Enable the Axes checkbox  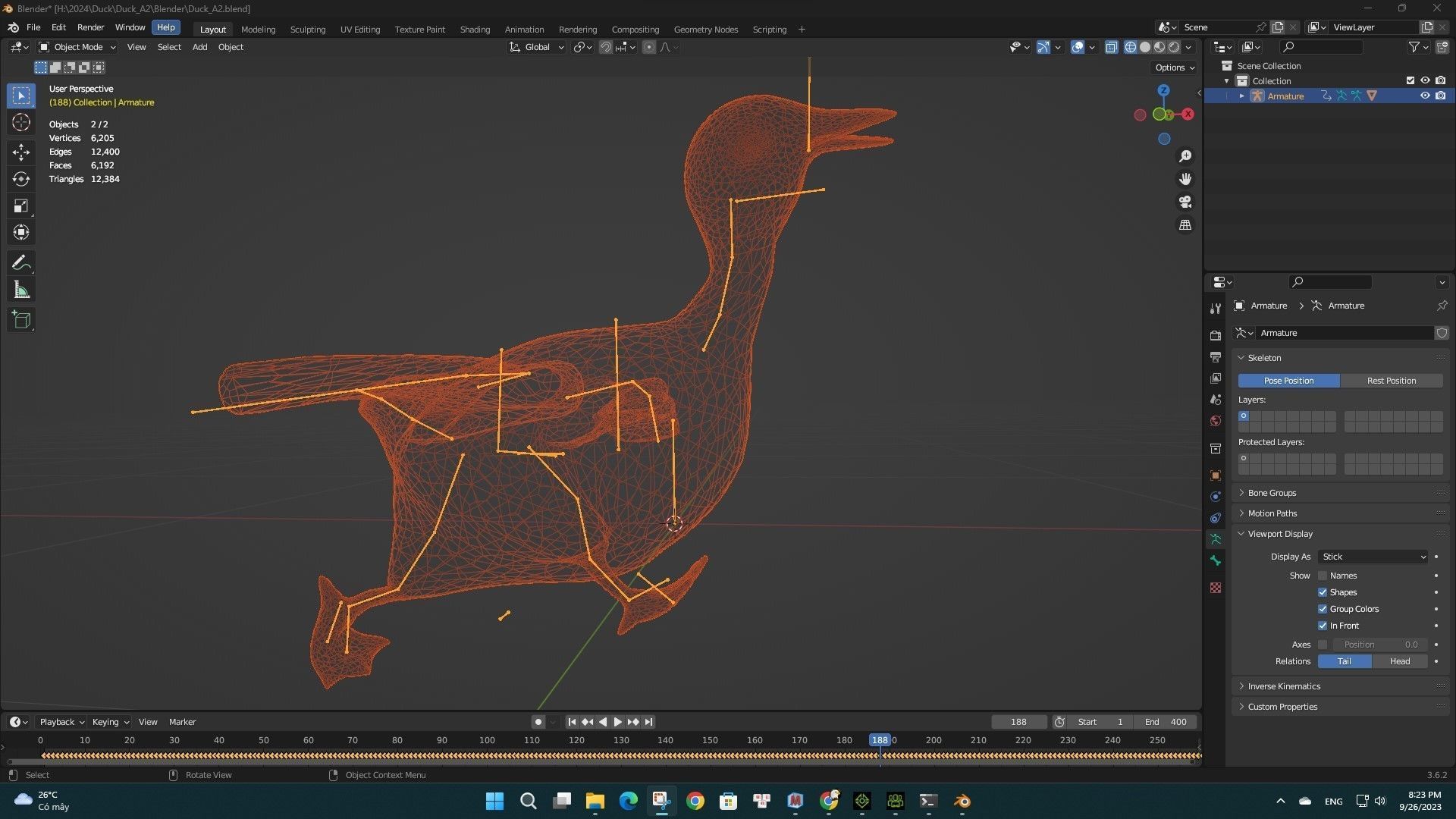pos(1323,645)
